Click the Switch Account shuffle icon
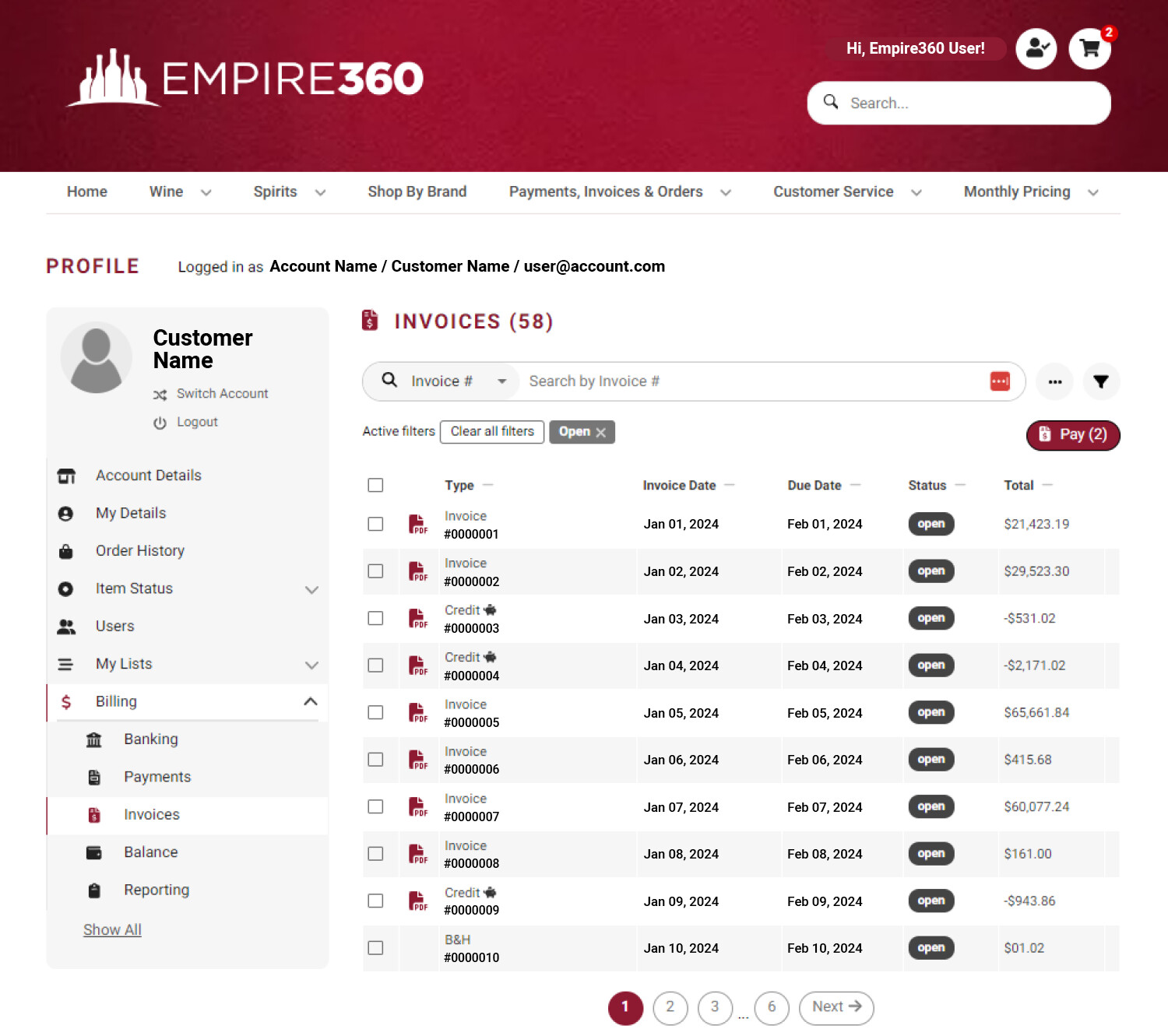The image size is (1168, 1036). pos(160,395)
